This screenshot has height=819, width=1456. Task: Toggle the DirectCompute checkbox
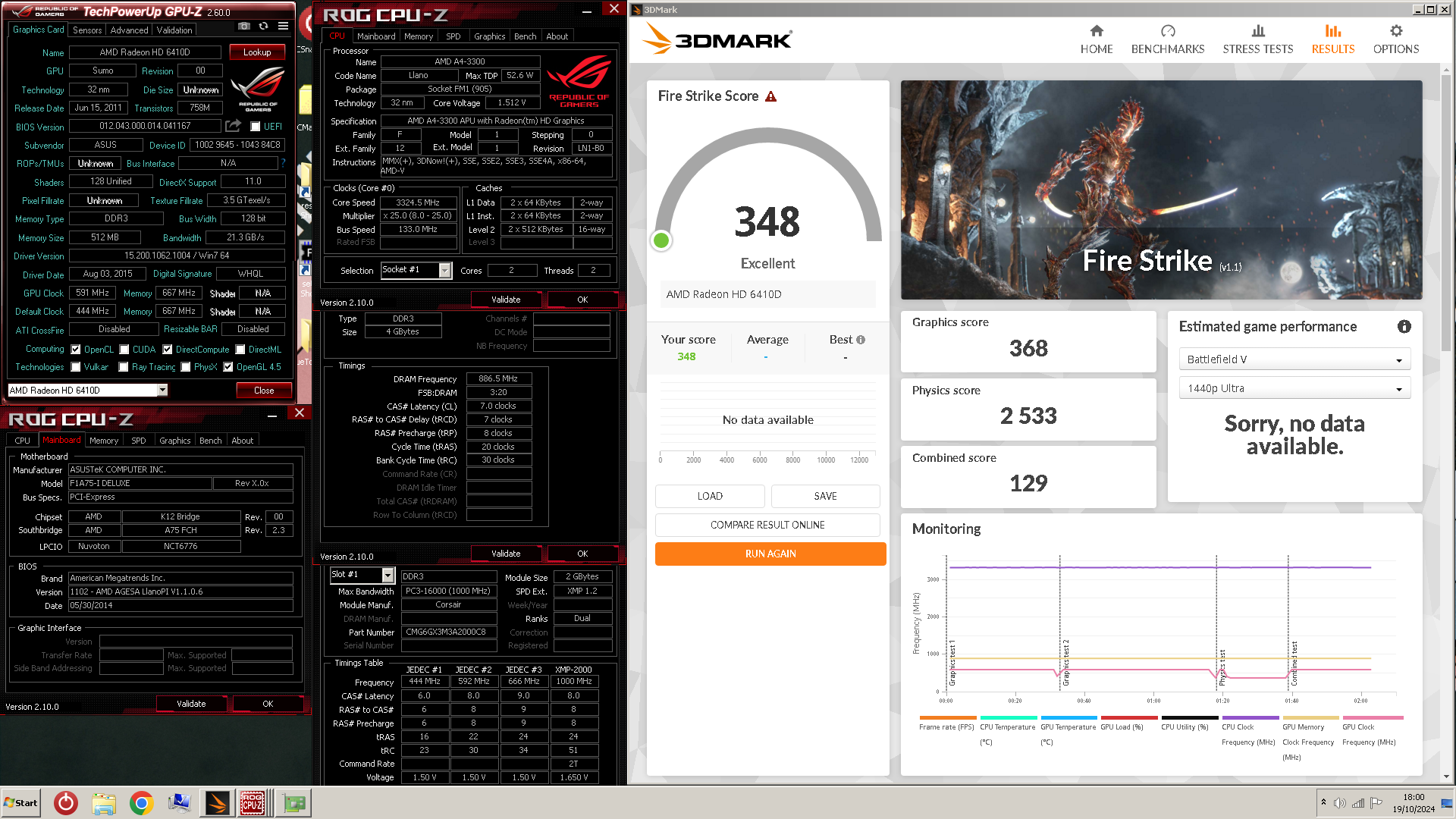168,350
